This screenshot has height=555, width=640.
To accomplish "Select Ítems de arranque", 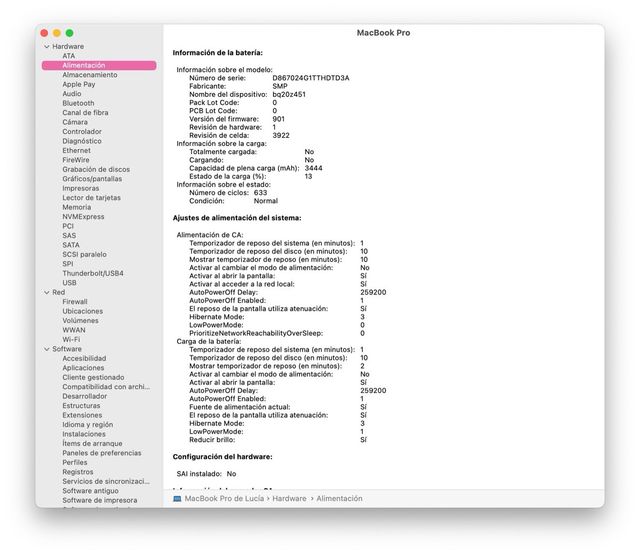I will (x=92, y=444).
